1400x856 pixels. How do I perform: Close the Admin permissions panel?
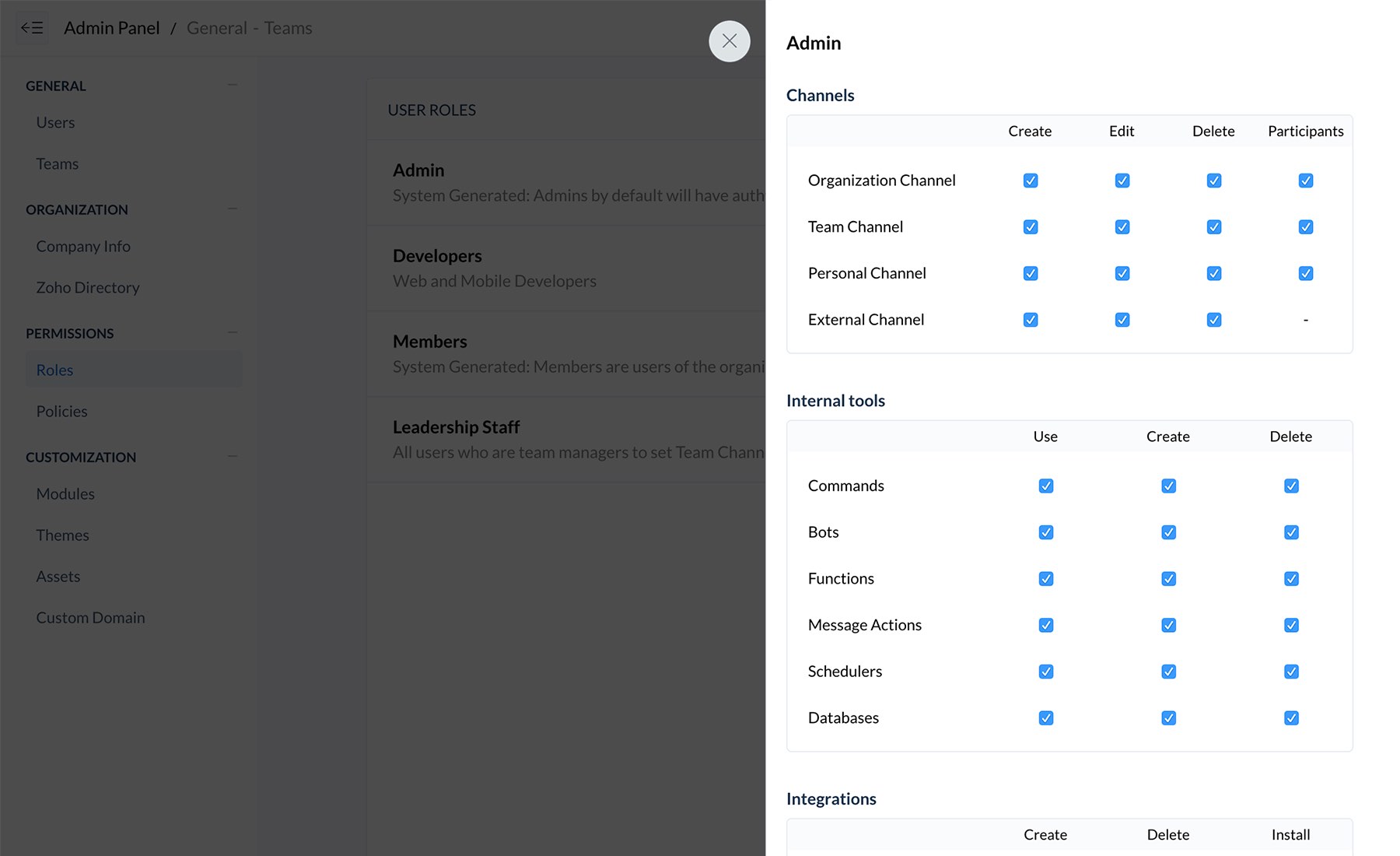point(729,41)
